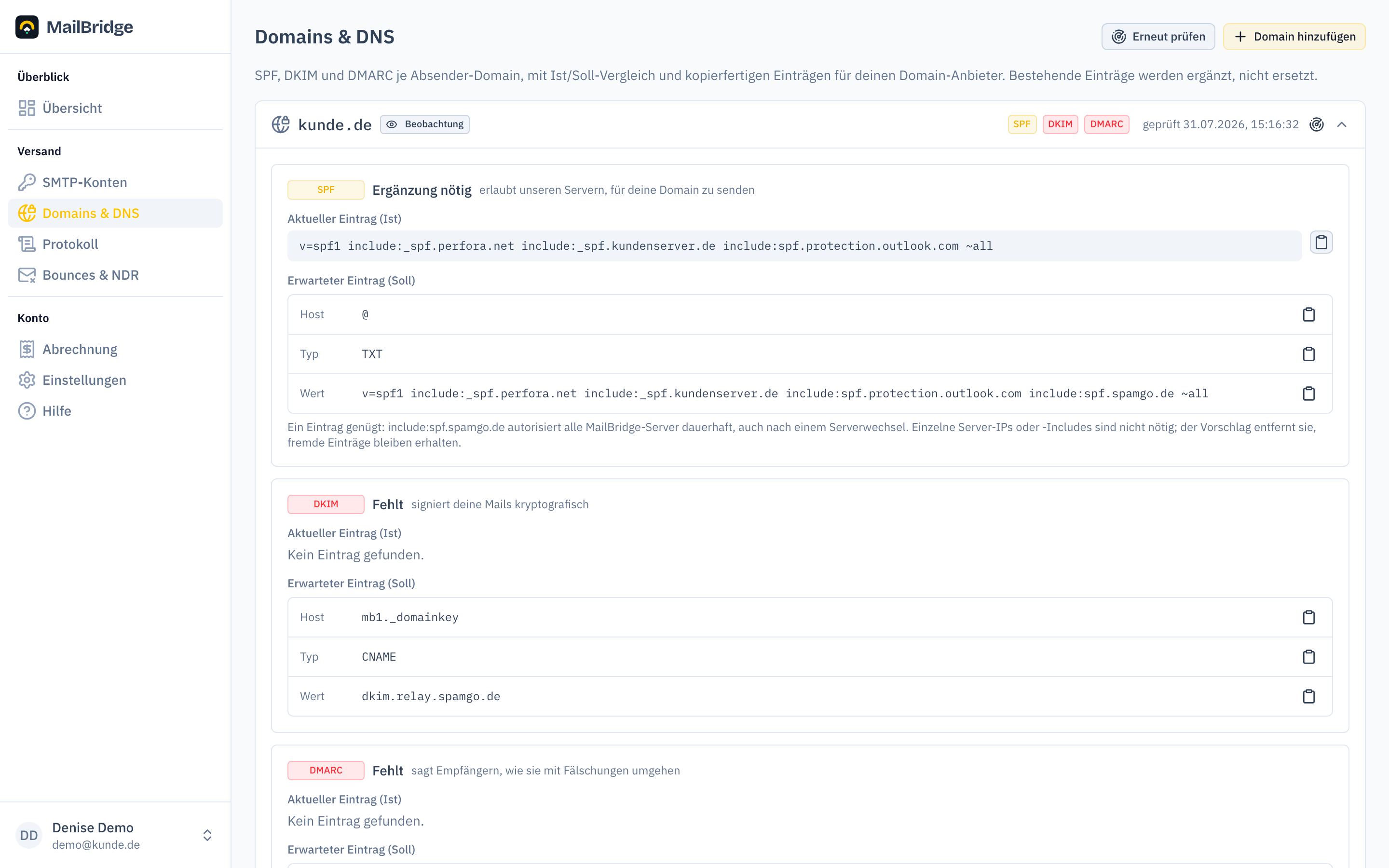Click Domain hinzufügen button

point(1294,37)
